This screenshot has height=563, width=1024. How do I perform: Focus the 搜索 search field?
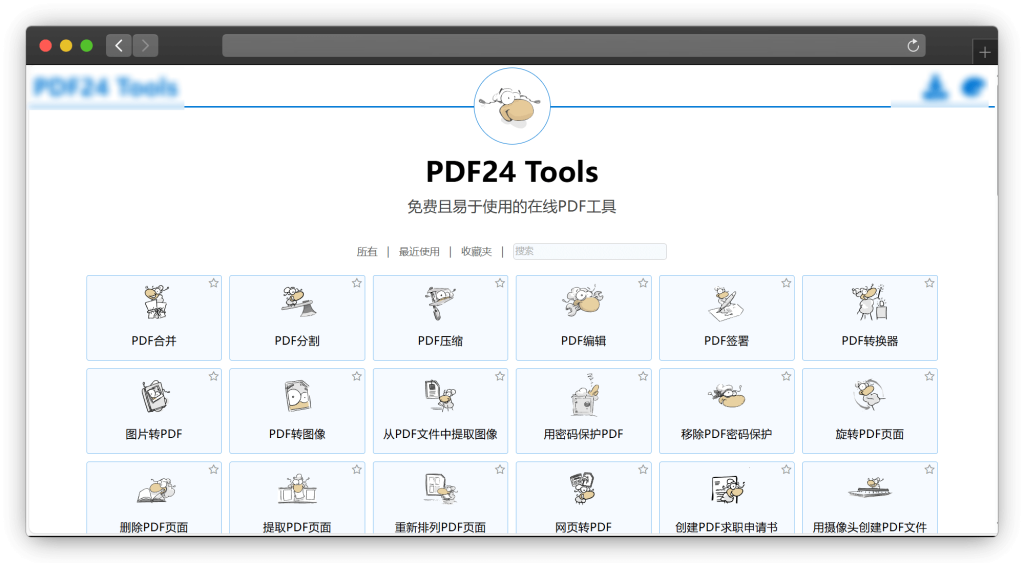590,251
